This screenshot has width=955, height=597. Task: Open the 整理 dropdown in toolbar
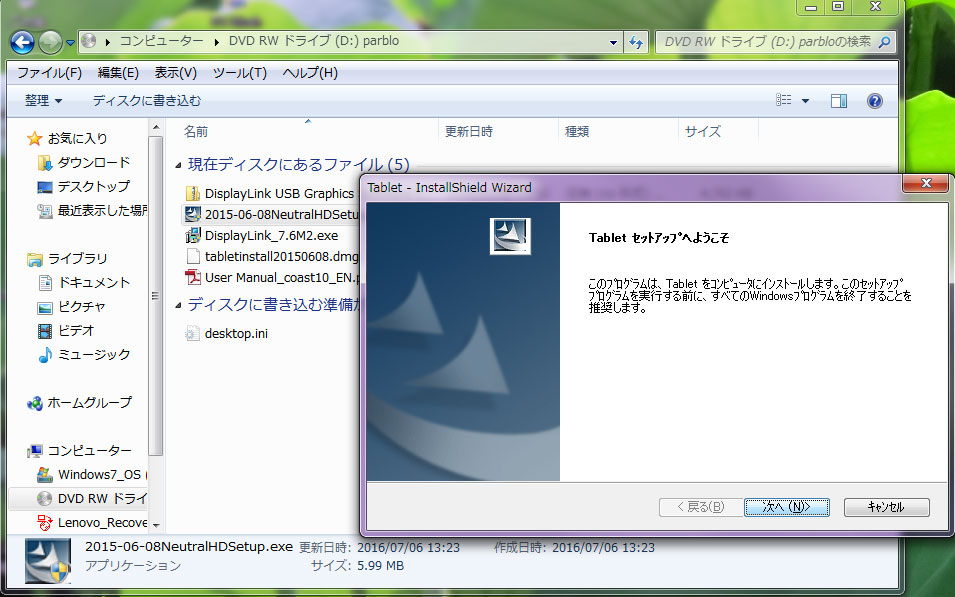pyautogui.click(x=43, y=101)
